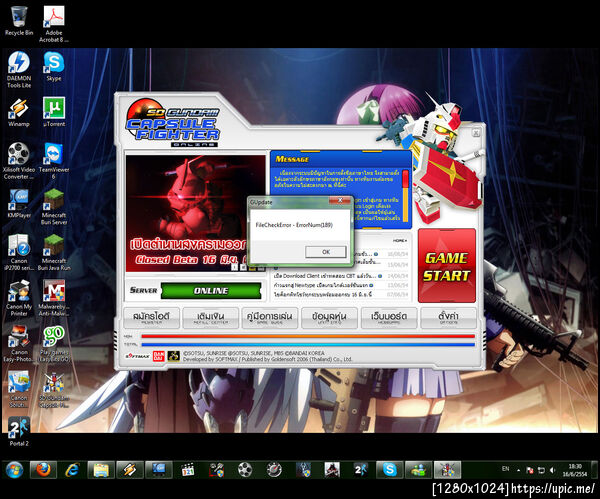Open the last news item dated 07/06/54
This screenshot has width=600, height=499.
[323, 294]
